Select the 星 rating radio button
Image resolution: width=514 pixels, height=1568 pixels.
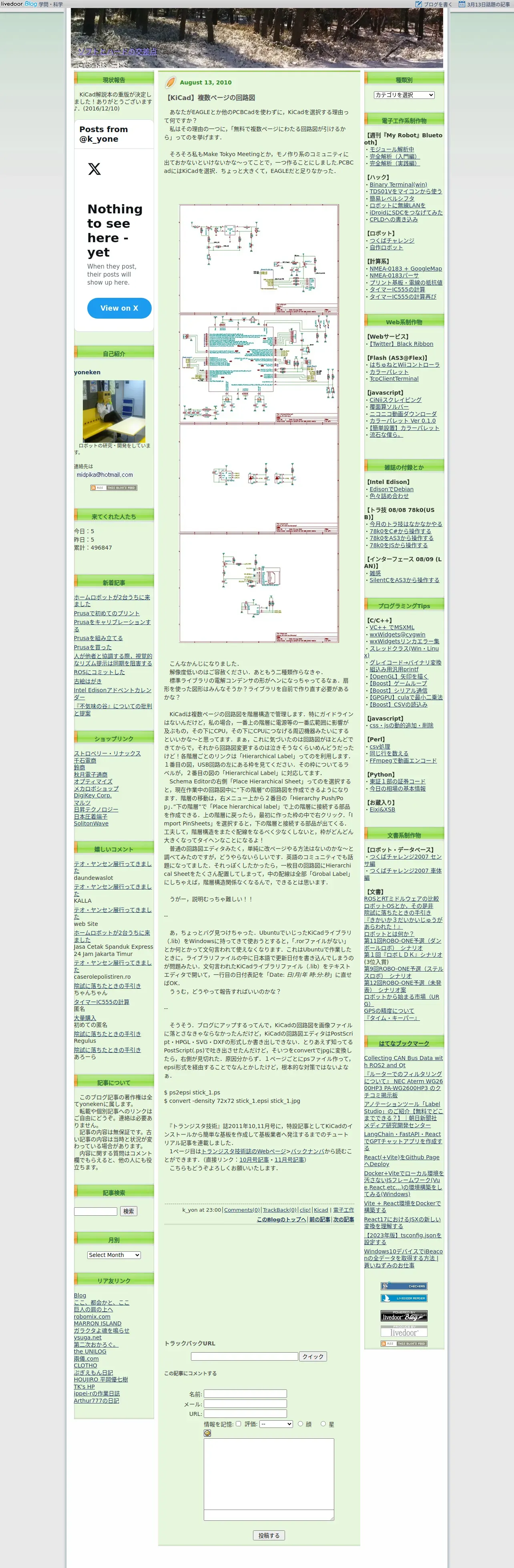point(323,1424)
